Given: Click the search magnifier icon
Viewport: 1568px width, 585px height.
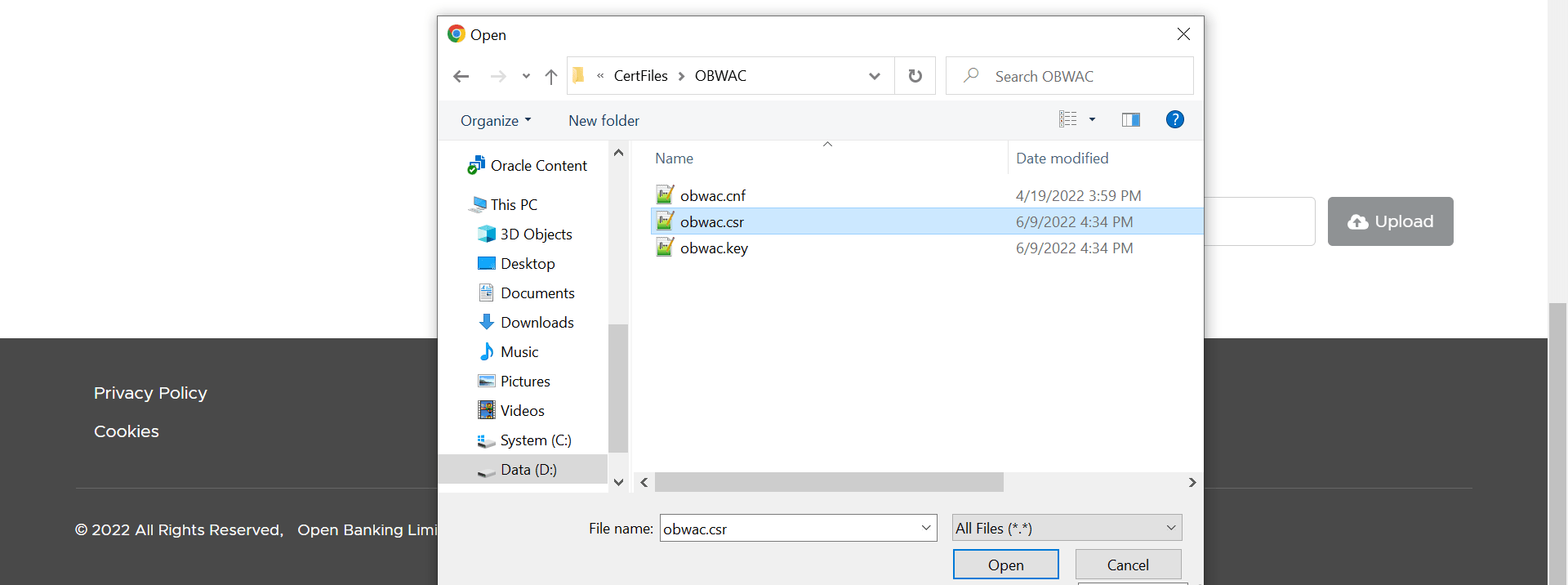Looking at the screenshot, I should (x=971, y=75).
